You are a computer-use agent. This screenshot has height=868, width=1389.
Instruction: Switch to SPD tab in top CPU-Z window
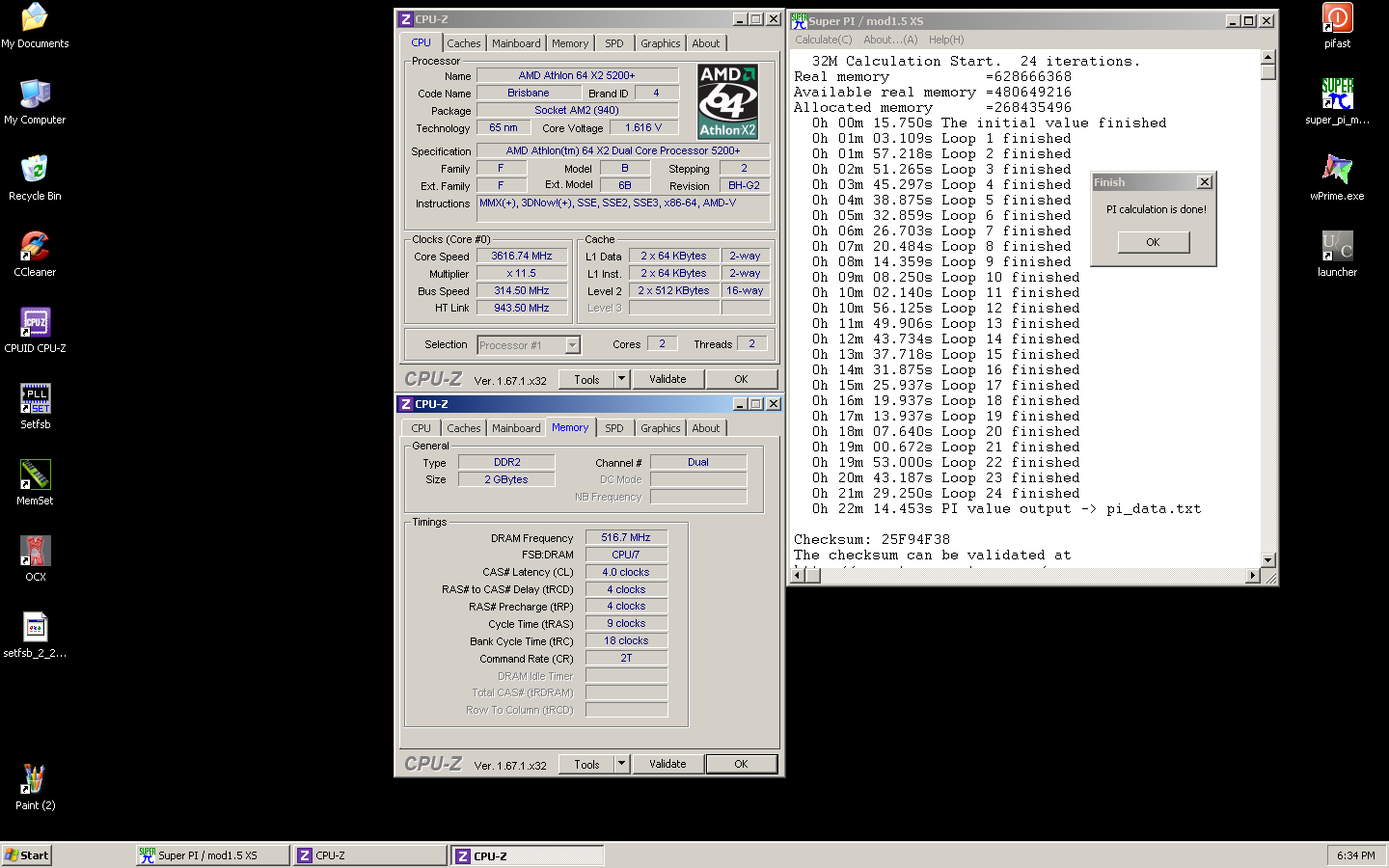click(614, 43)
